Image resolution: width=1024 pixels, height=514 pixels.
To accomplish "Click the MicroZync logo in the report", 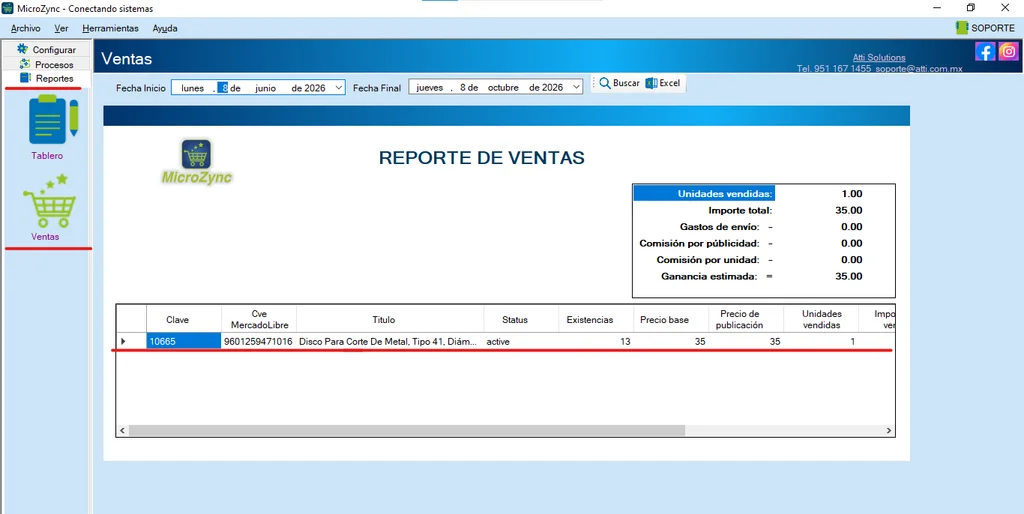I will 197,161.
